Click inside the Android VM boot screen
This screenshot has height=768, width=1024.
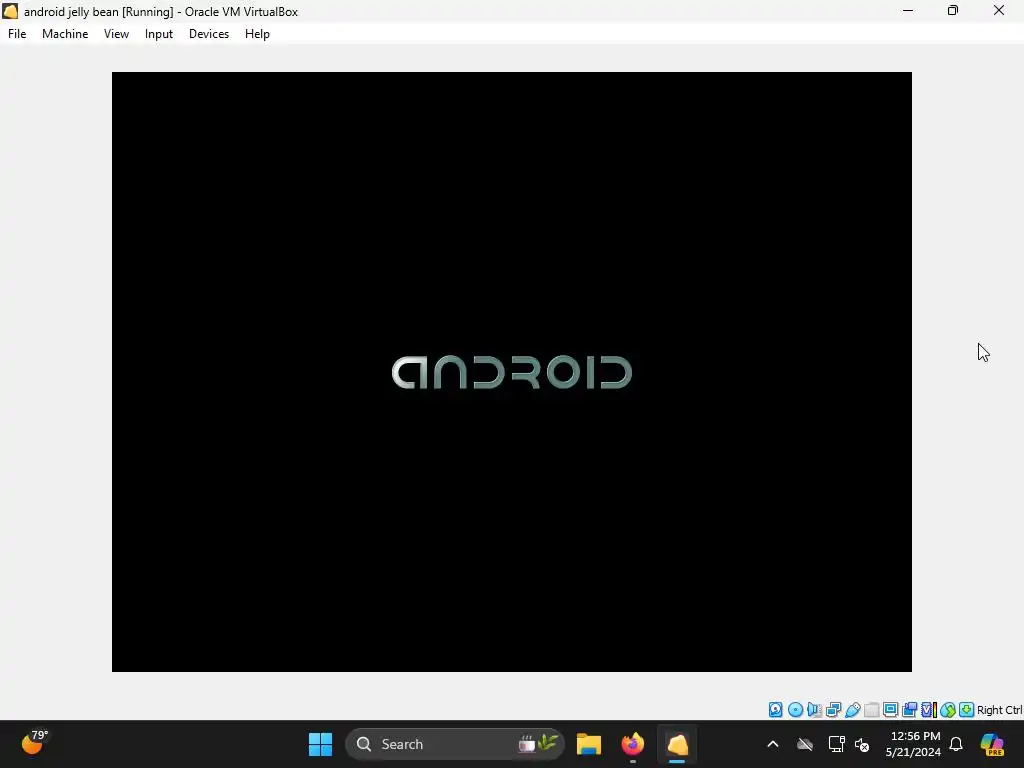pyautogui.click(x=511, y=372)
